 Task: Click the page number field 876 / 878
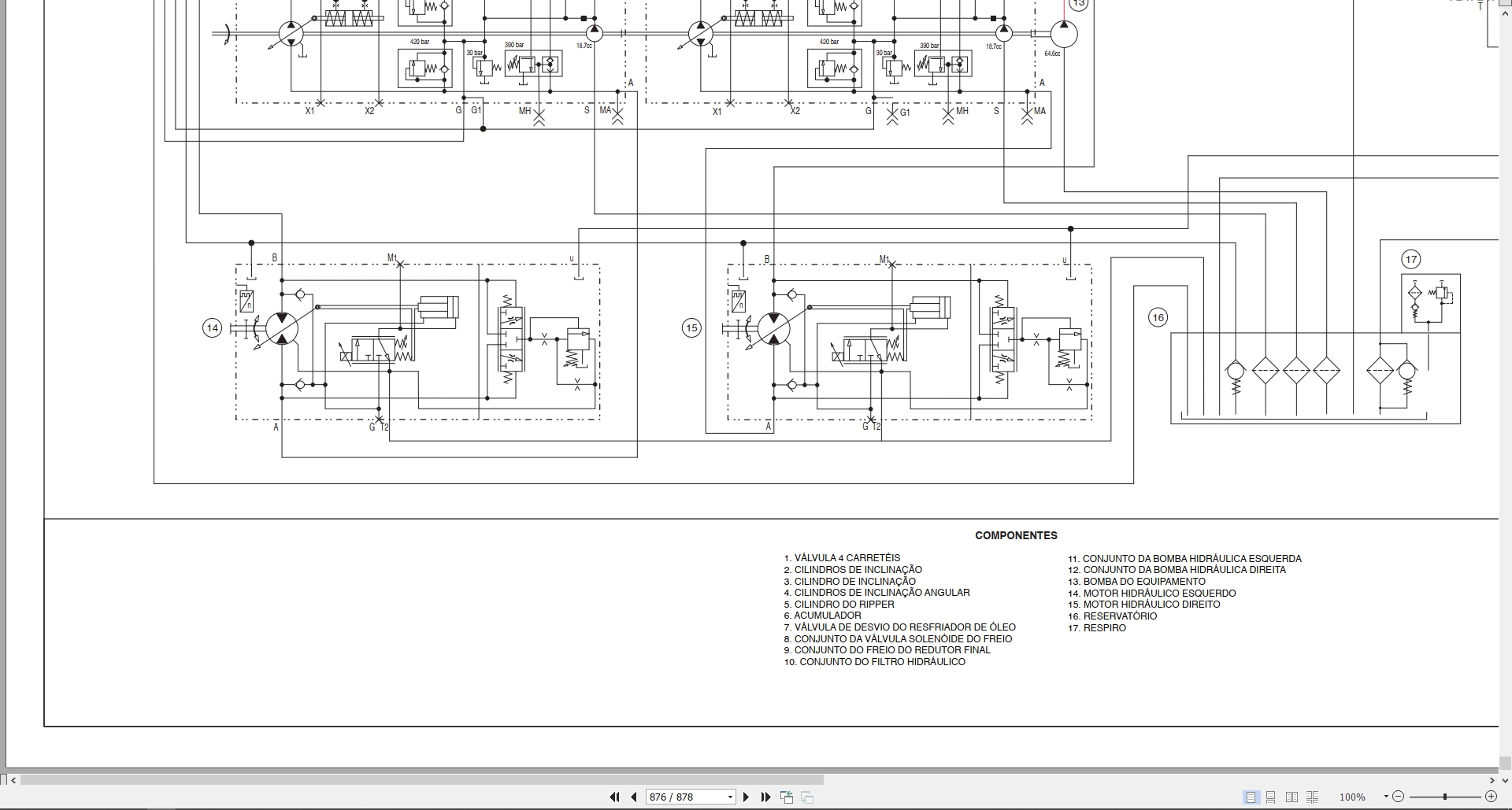685,797
